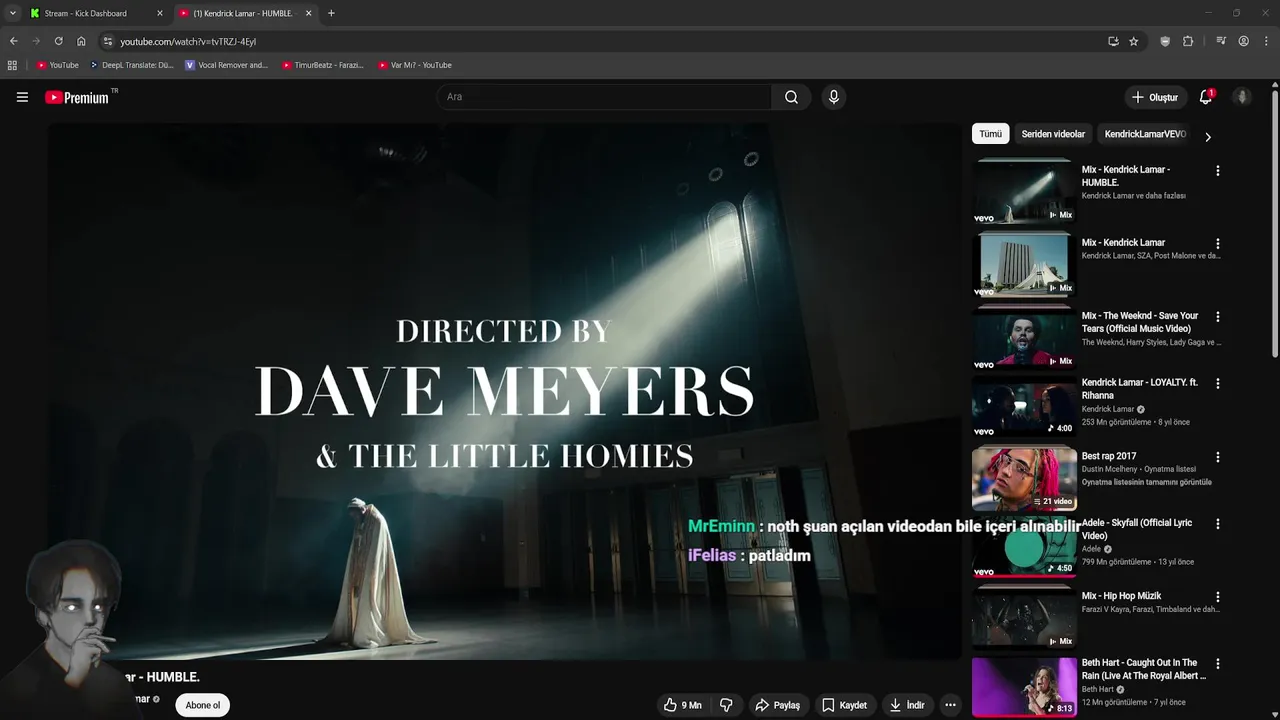1280x720 pixels.
Task: Open the Beth Hart video thumbnail
Action: 1024,688
